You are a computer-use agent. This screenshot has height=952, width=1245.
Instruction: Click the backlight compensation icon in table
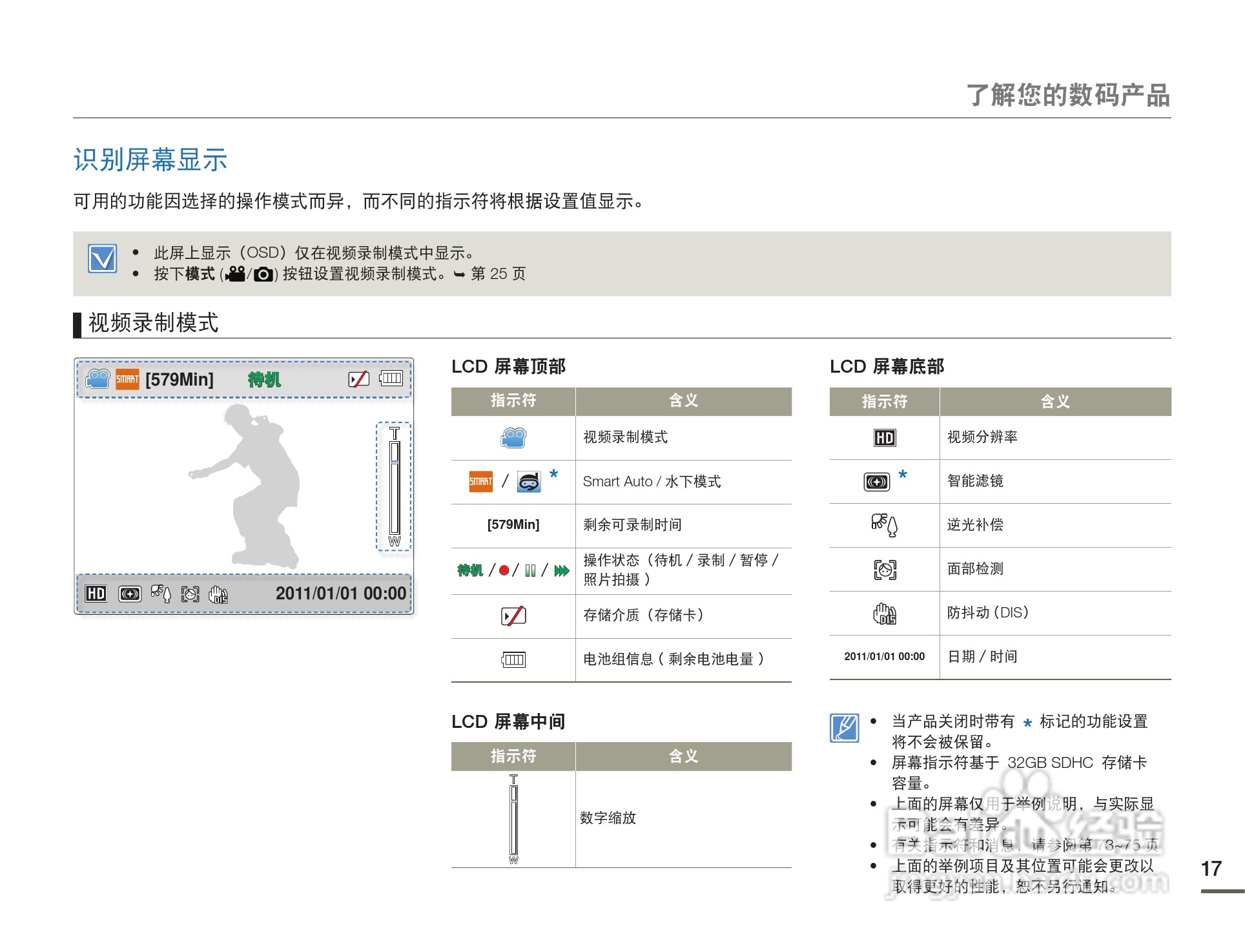point(884,525)
